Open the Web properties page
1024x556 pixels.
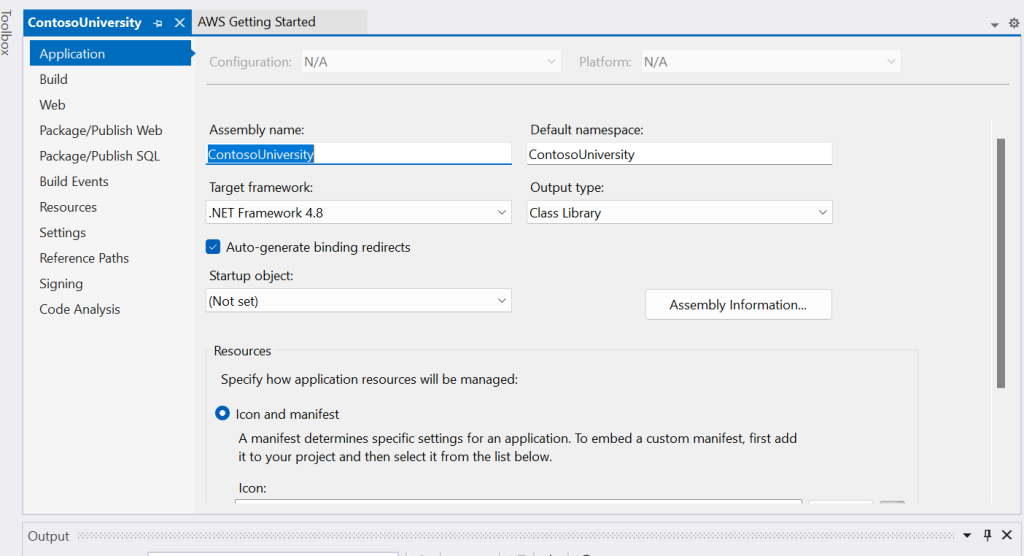pos(52,105)
